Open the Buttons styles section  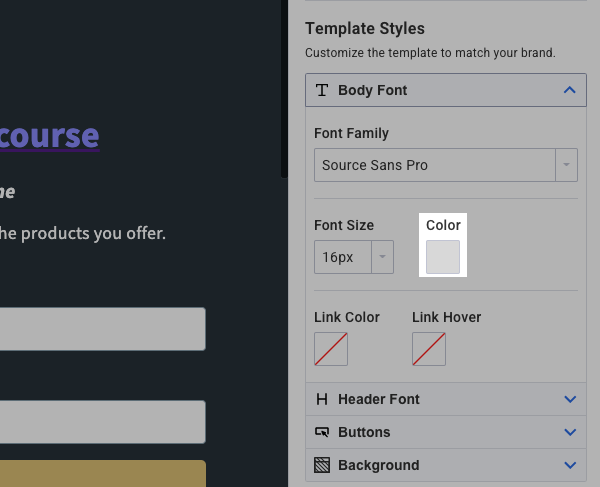[365, 432]
